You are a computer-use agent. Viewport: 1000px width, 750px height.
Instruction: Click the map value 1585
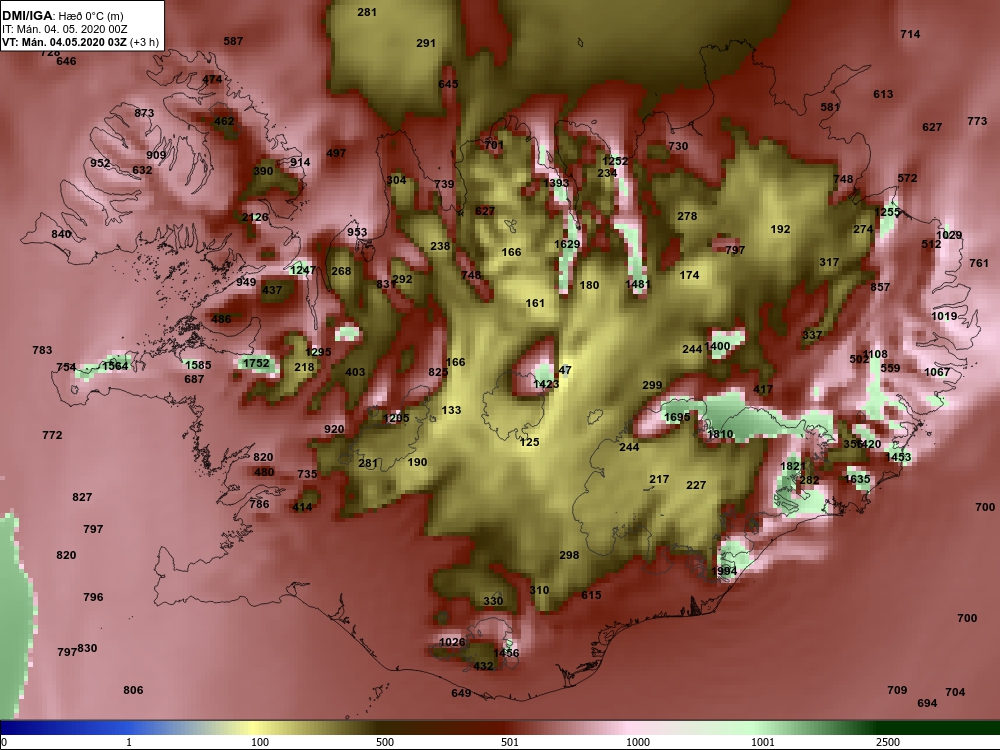[198, 365]
